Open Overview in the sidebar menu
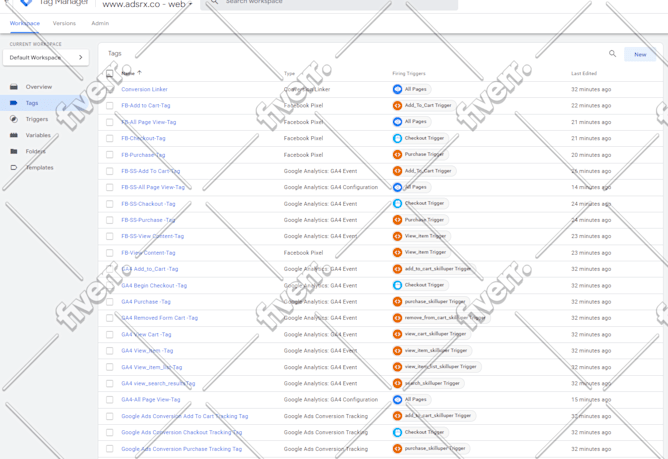This screenshot has height=459, width=668. pyautogui.click(x=39, y=87)
